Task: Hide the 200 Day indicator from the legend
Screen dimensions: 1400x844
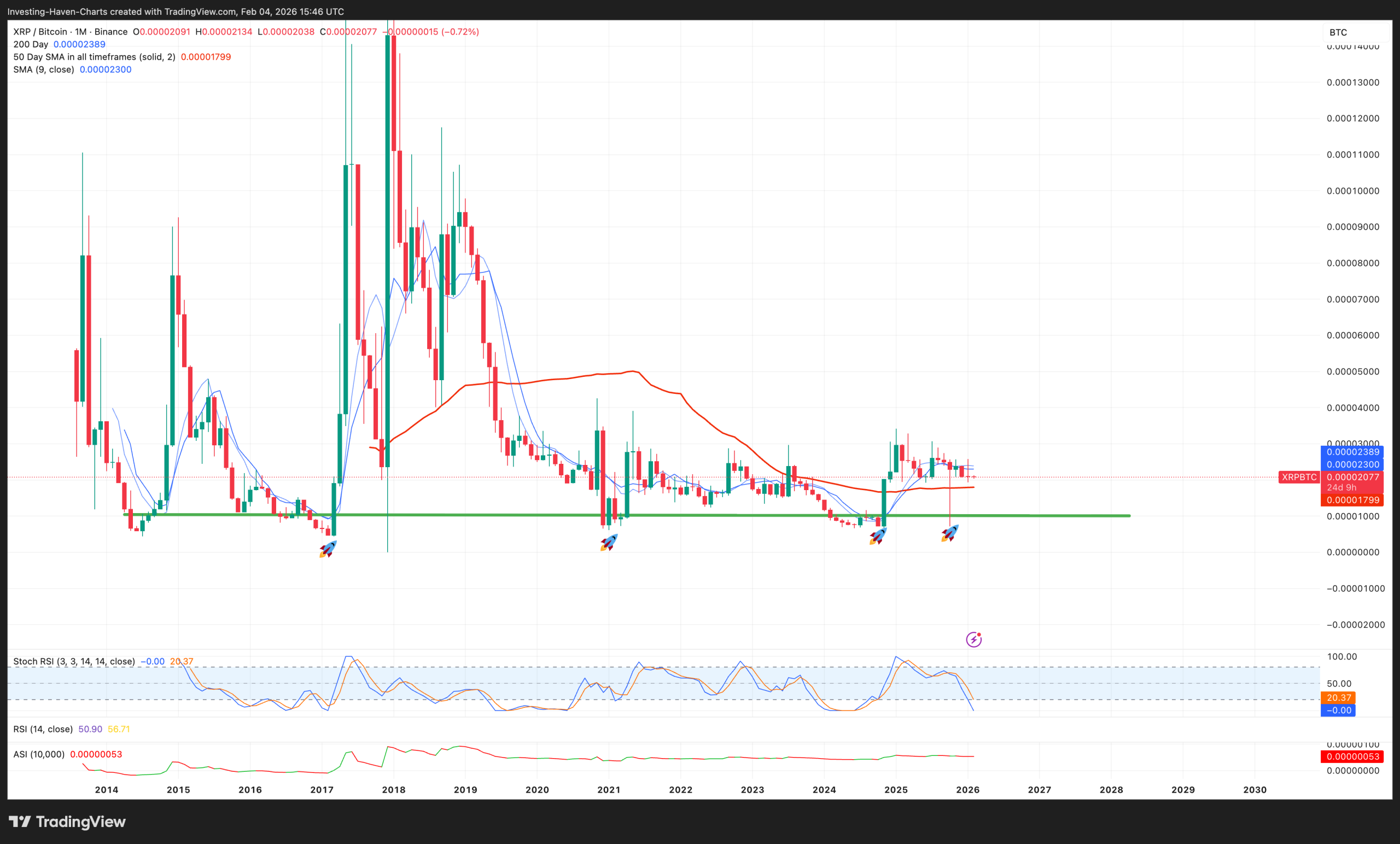Action: click(31, 44)
